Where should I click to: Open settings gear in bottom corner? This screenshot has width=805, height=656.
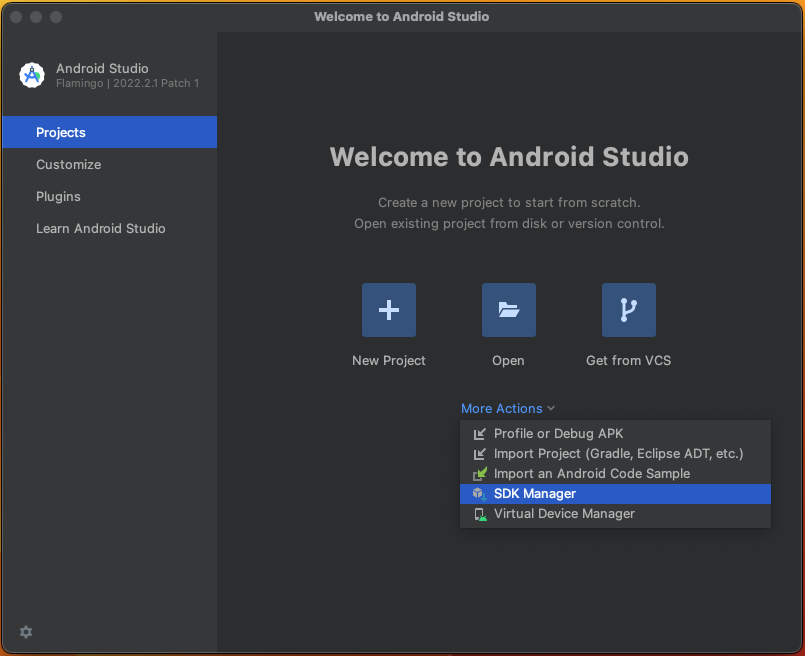tap(26, 632)
